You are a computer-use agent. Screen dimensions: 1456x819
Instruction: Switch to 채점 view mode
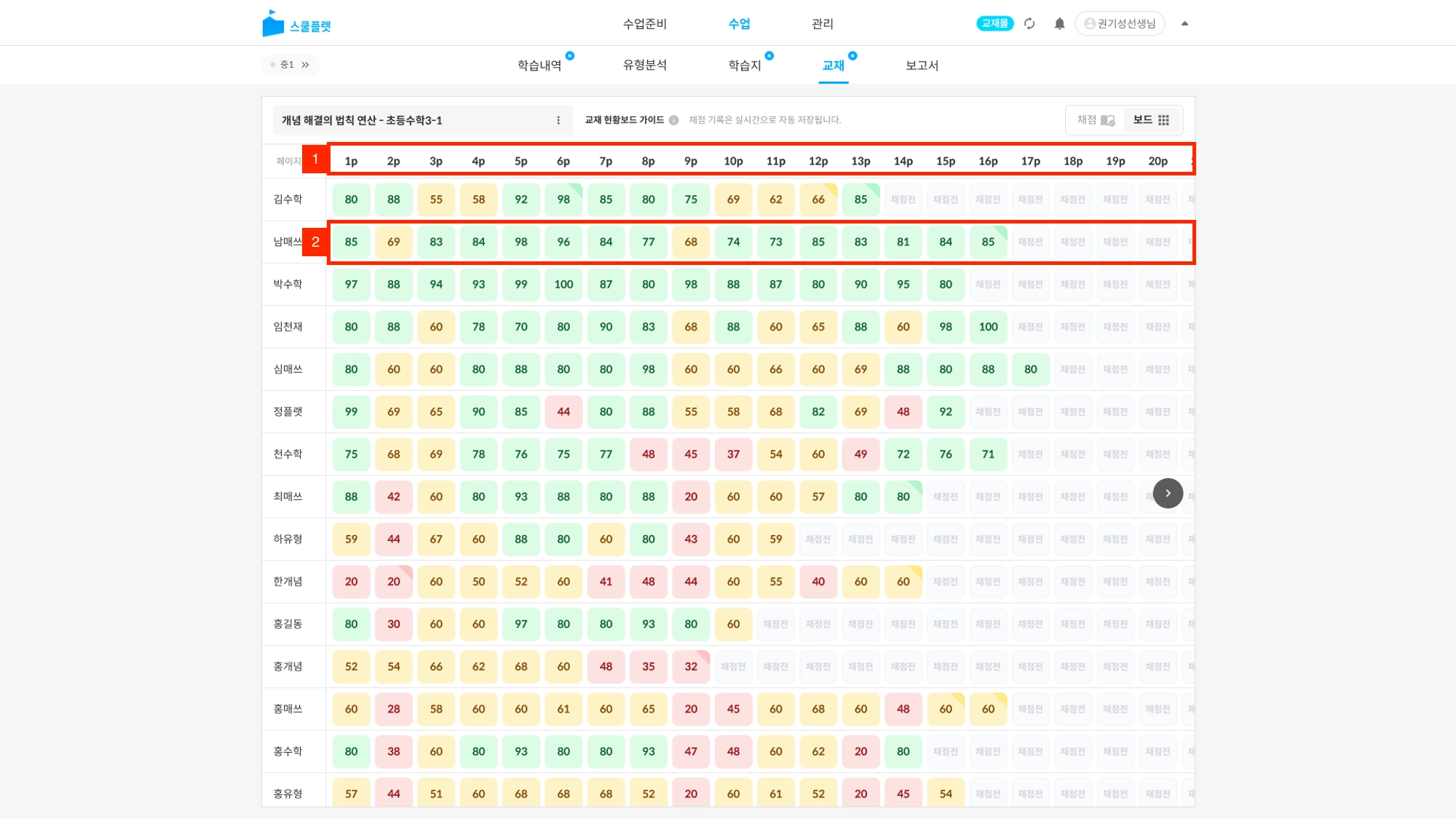coord(1095,120)
